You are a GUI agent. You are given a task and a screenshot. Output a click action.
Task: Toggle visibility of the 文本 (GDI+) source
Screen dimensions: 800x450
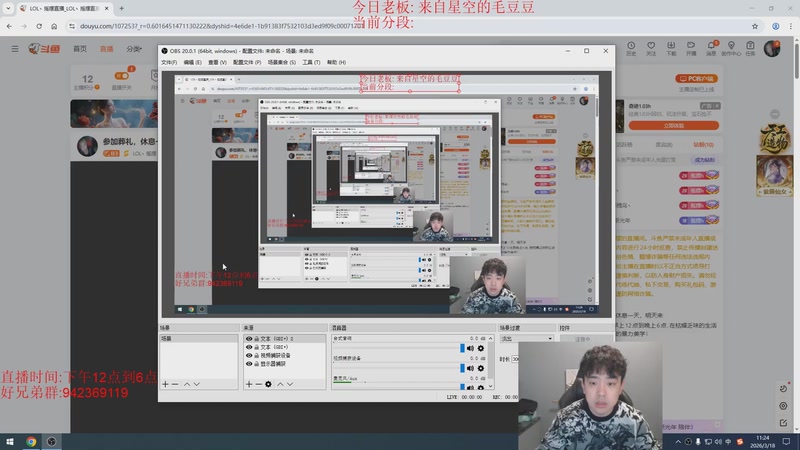(x=249, y=347)
